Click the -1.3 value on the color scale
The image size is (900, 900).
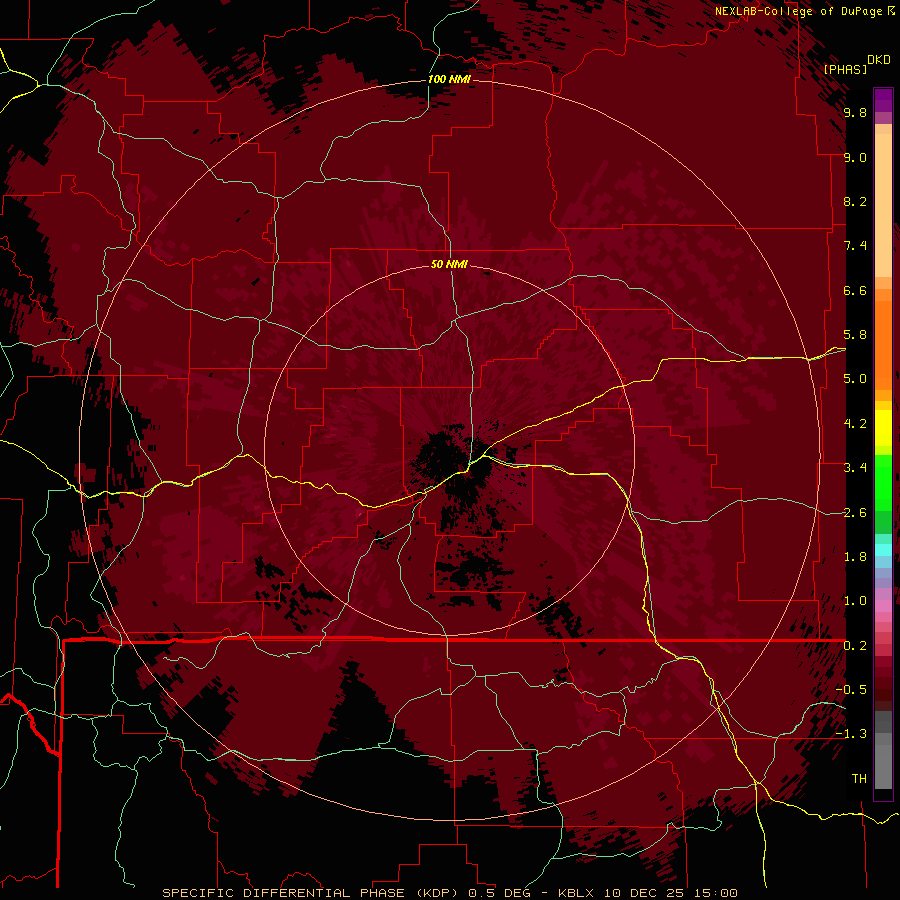coord(851,734)
